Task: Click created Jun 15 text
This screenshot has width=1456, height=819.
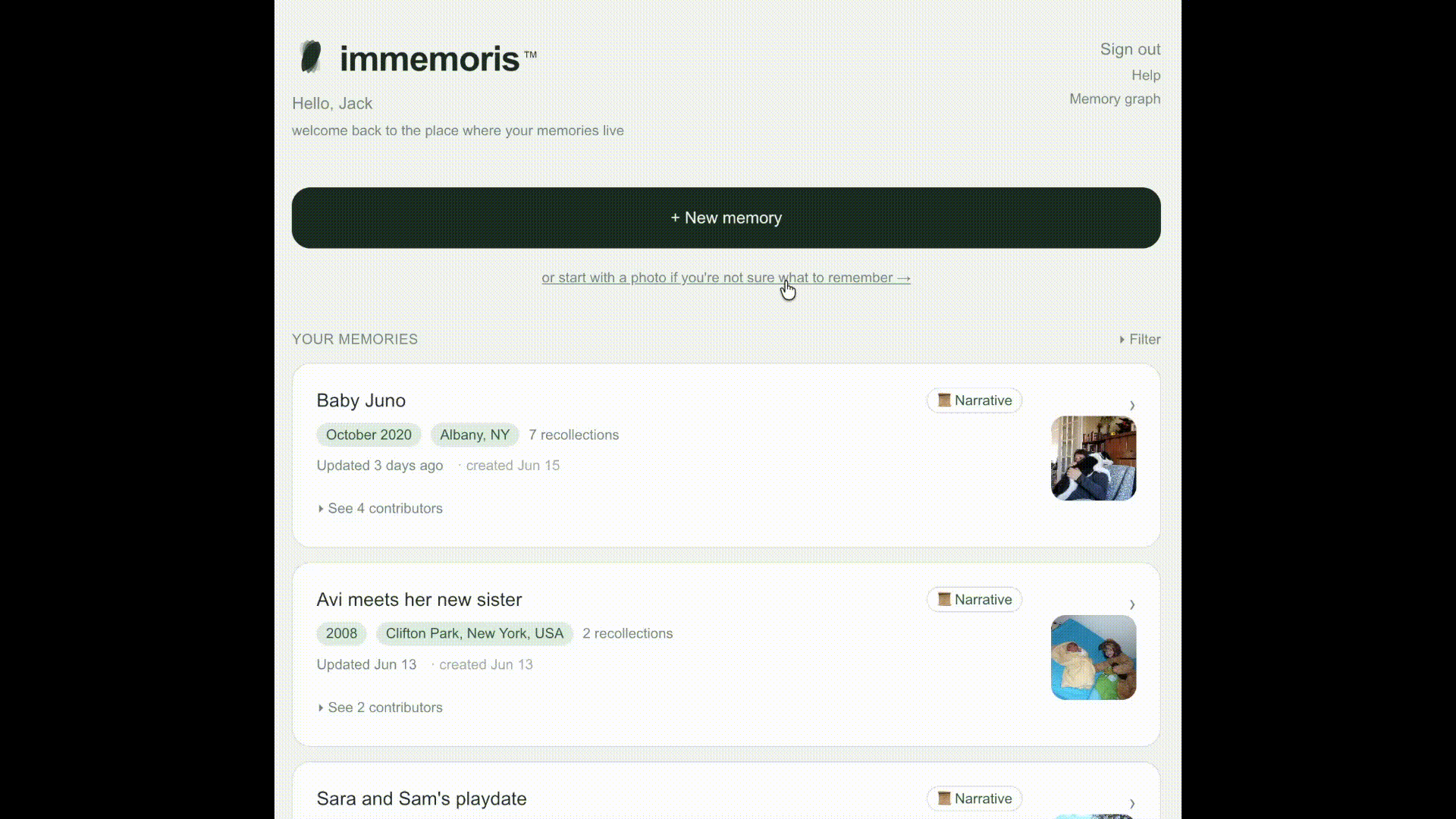Action: point(513,466)
